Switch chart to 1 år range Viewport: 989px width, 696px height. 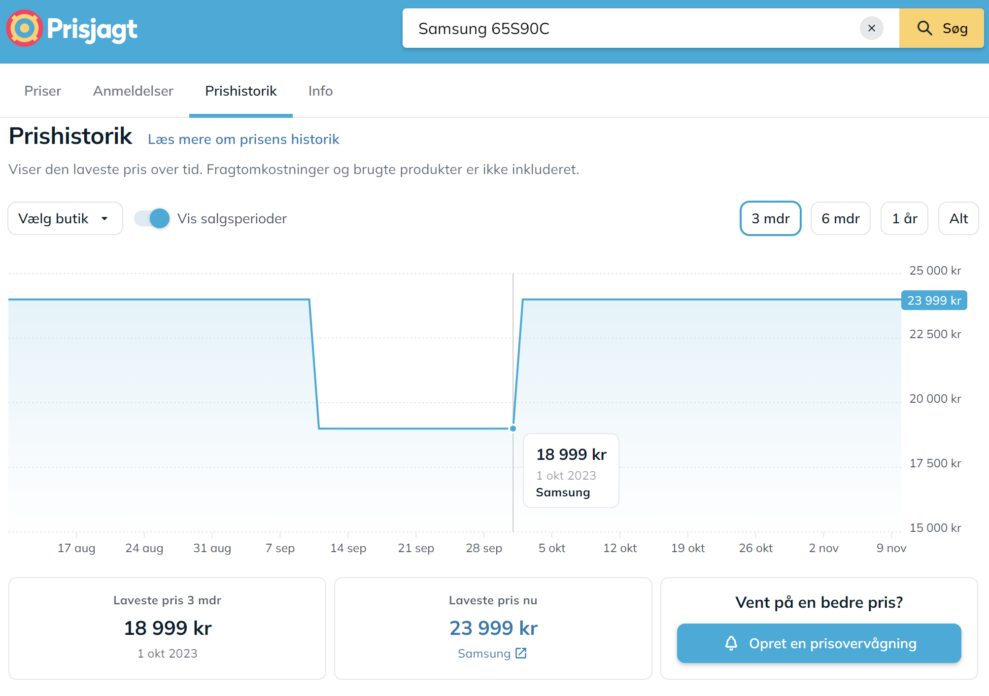click(904, 219)
